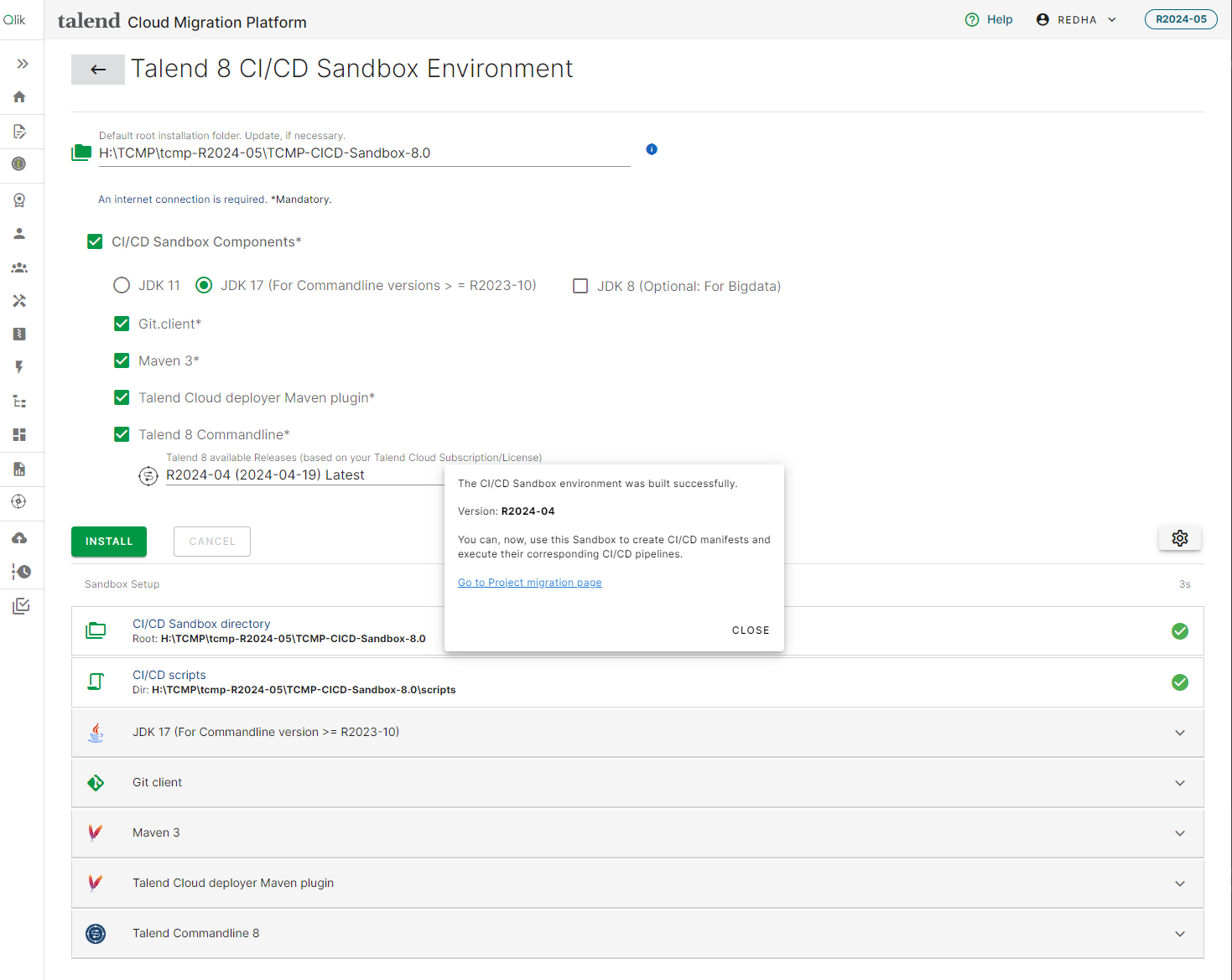
Task: Expand the Talend Commandline 8 chevron
Action: (1180, 934)
